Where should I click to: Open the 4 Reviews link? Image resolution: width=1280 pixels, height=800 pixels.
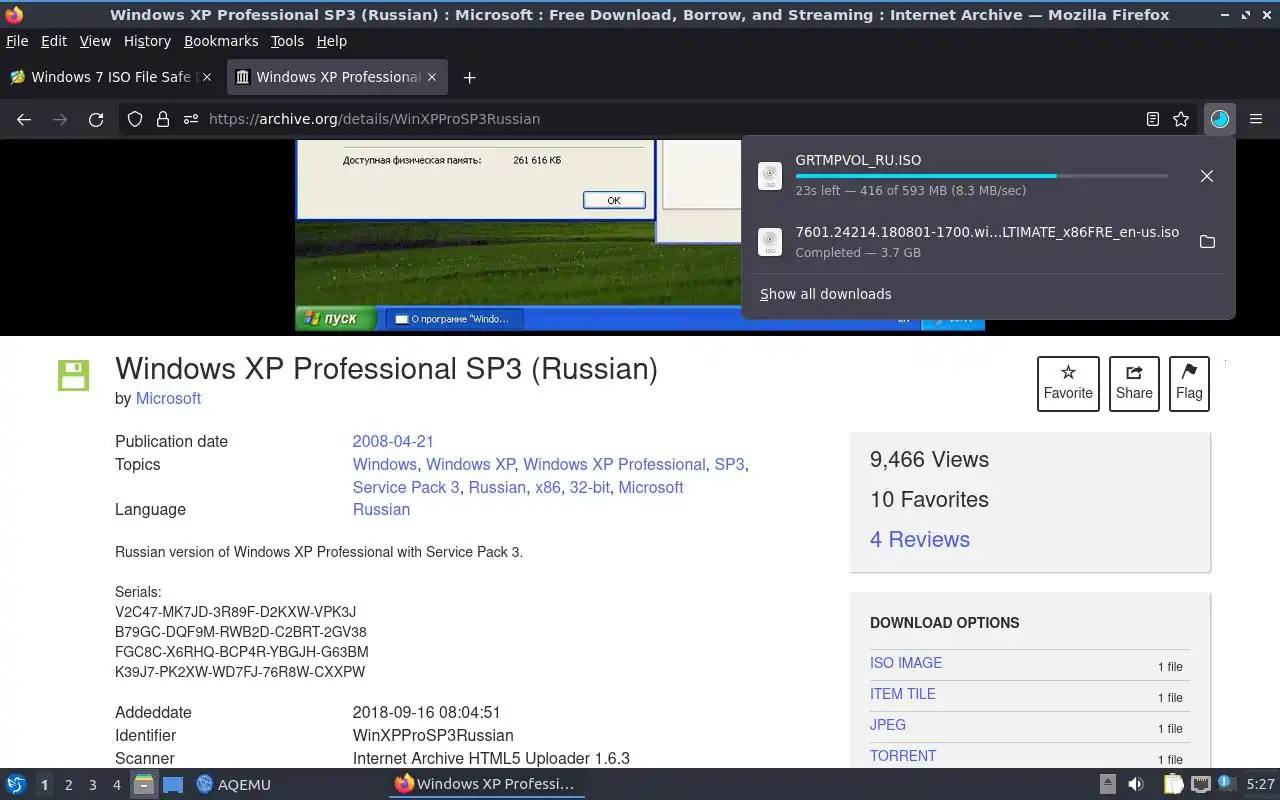pyautogui.click(x=920, y=539)
